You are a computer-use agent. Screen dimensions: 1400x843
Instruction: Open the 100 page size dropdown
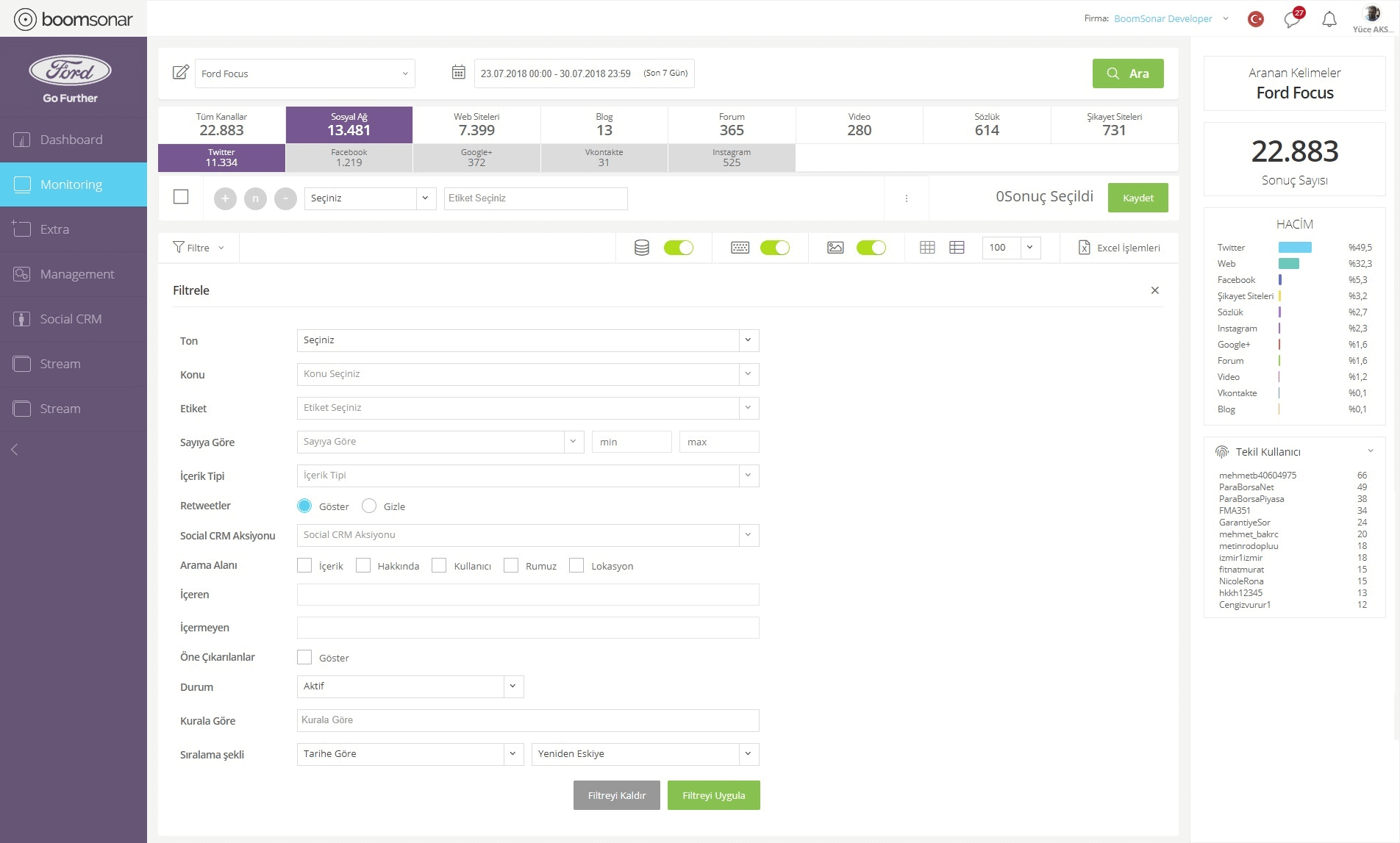point(1012,248)
